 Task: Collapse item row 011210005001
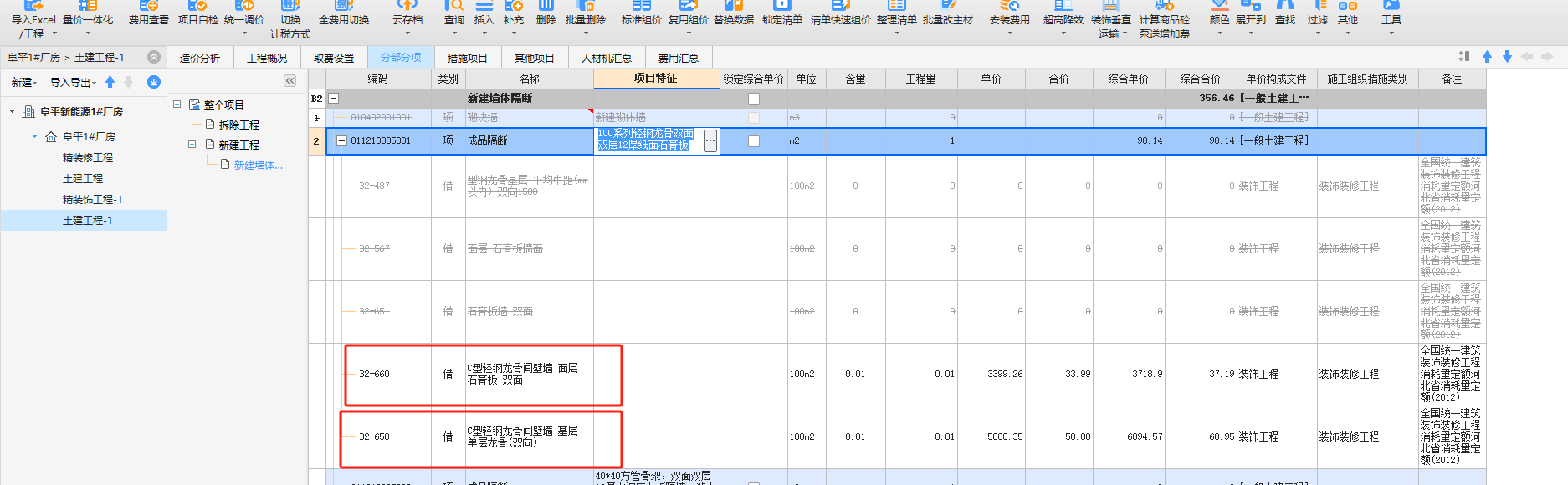click(341, 141)
